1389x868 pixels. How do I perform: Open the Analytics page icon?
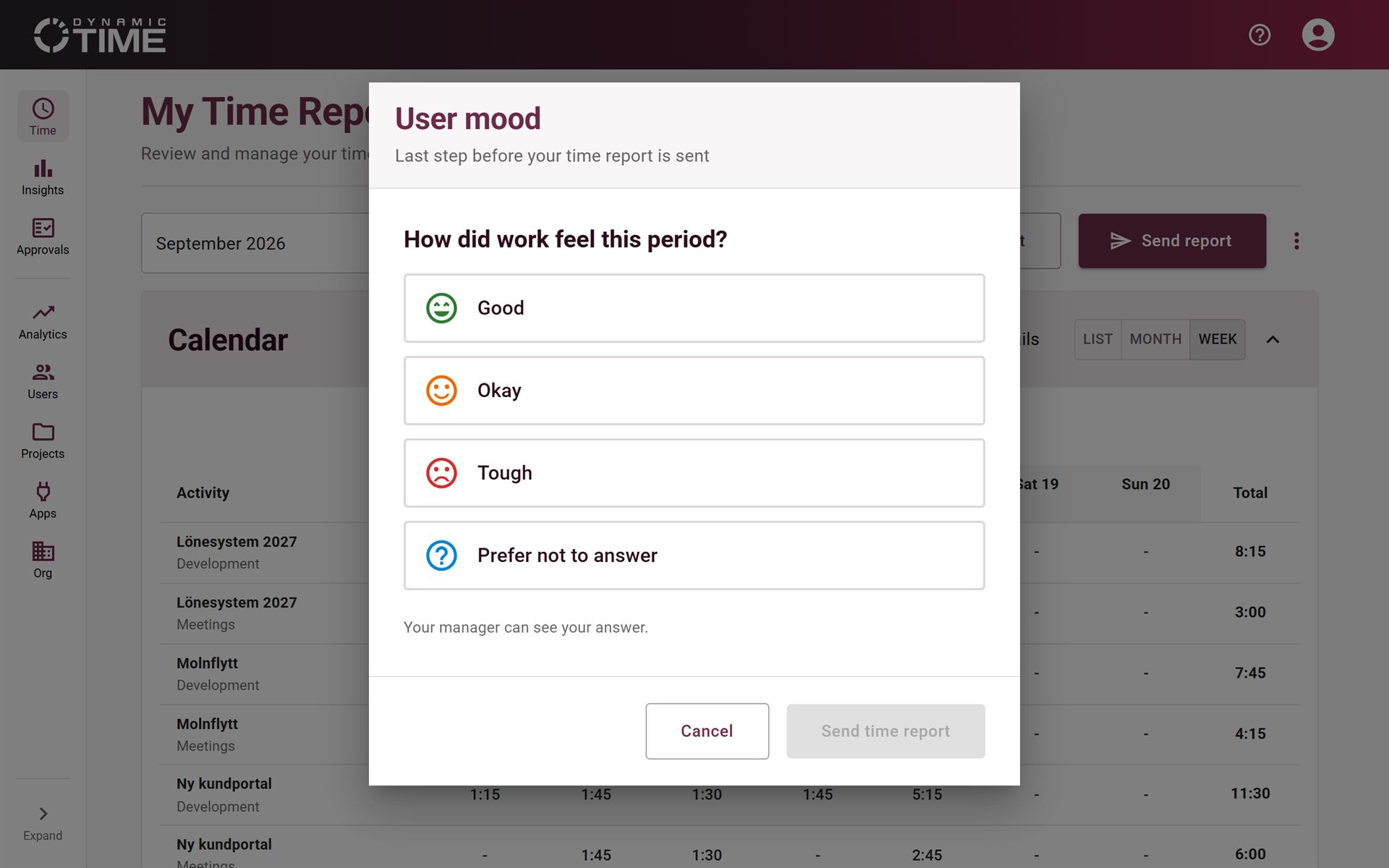tap(43, 312)
